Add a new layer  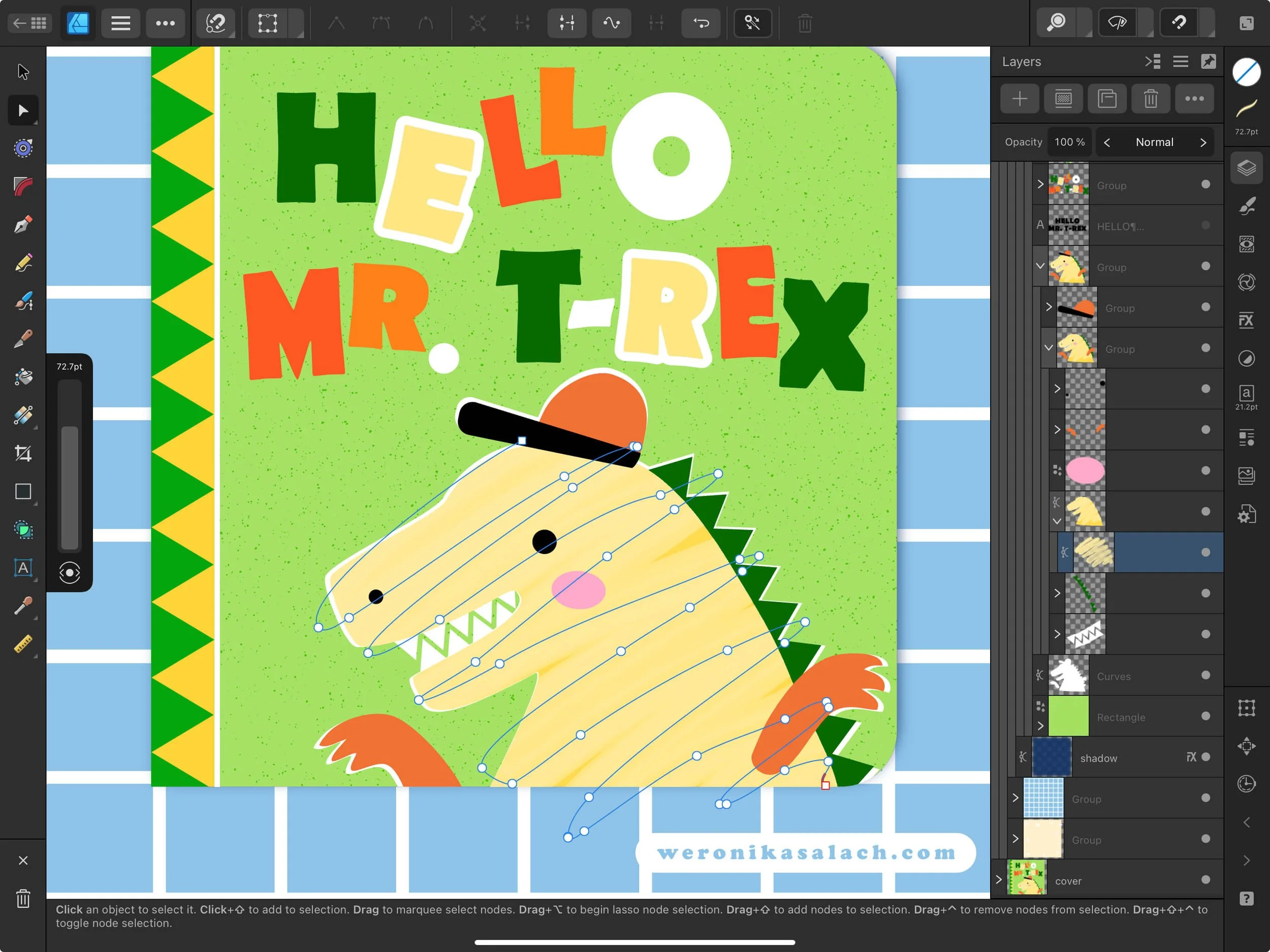[x=1019, y=98]
